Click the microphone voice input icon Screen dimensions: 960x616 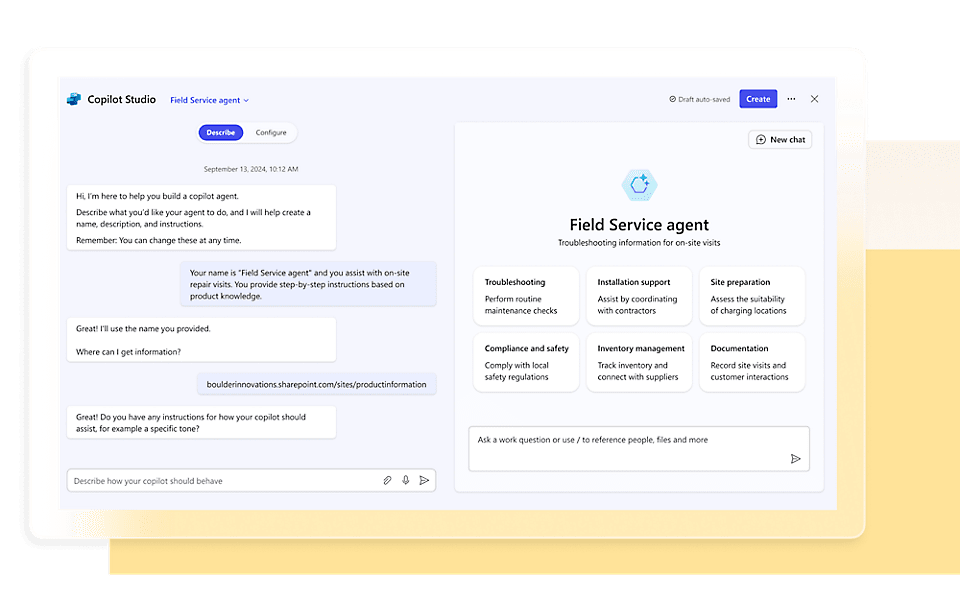pyautogui.click(x=406, y=481)
